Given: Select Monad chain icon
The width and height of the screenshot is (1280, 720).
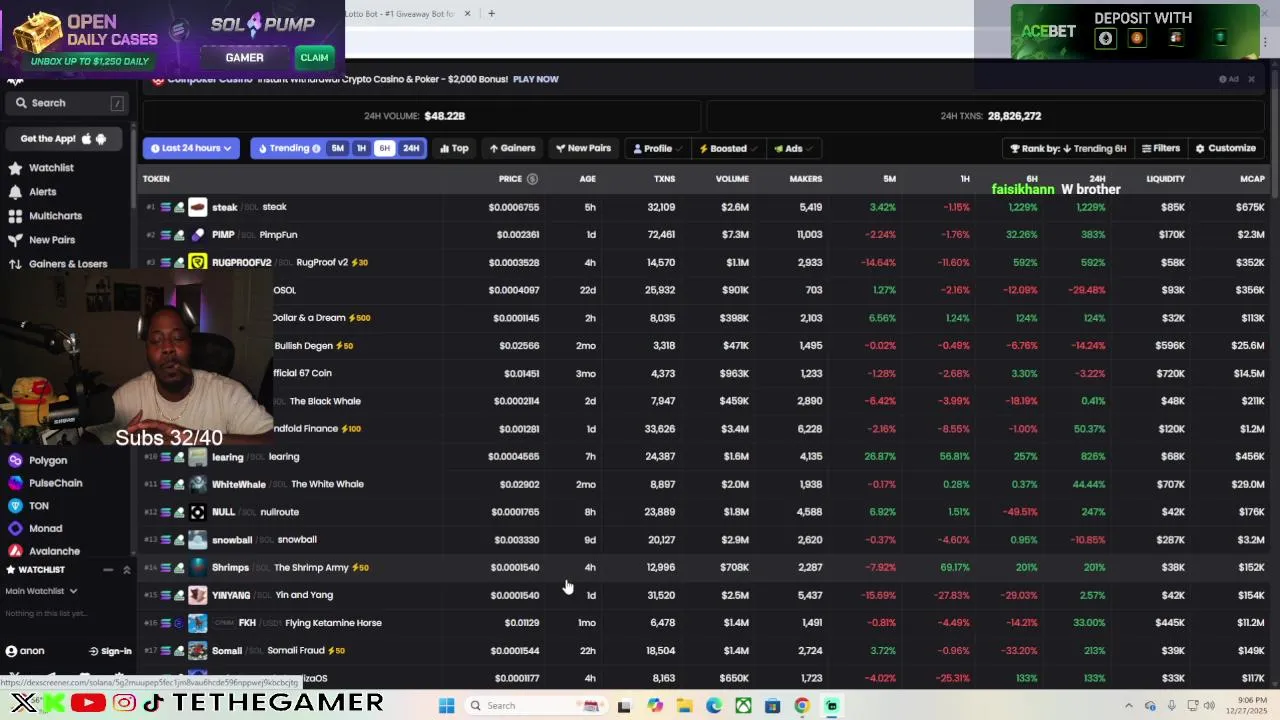Looking at the screenshot, I should point(15,529).
